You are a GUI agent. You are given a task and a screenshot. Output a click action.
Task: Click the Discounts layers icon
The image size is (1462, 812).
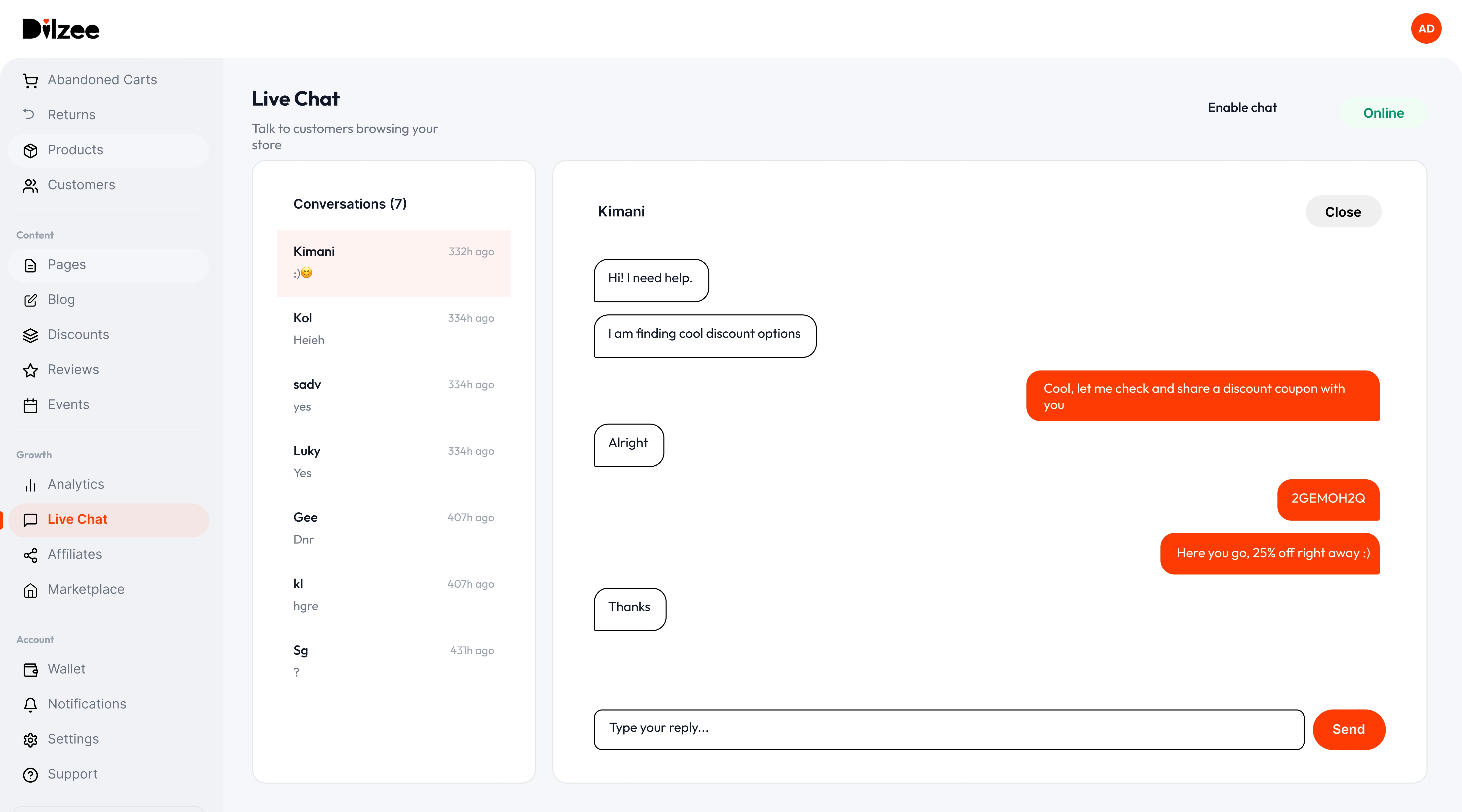click(31, 335)
